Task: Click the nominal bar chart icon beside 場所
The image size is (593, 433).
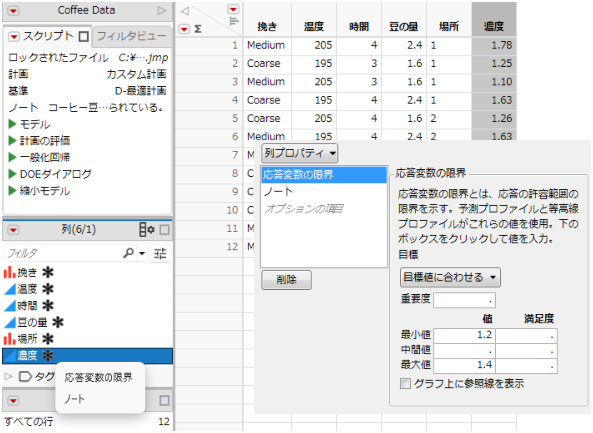Action: coord(9,339)
